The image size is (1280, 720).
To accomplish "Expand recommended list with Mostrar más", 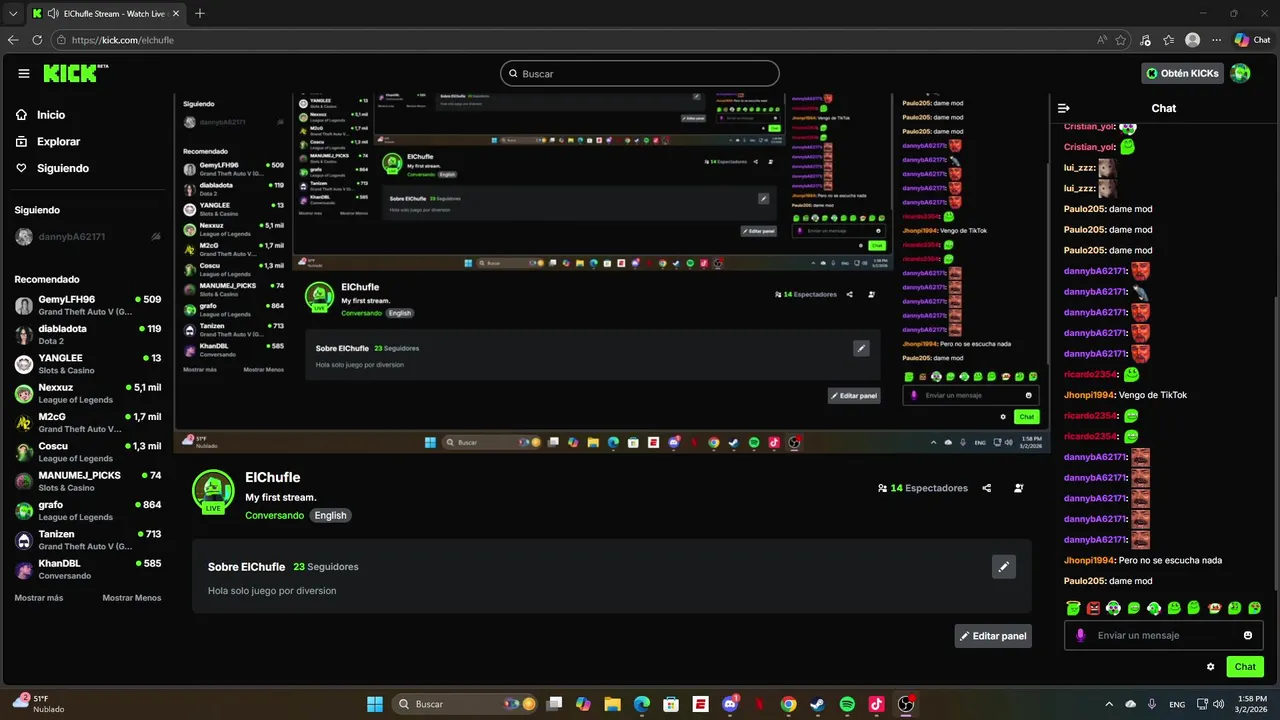I will click(39, 598).
